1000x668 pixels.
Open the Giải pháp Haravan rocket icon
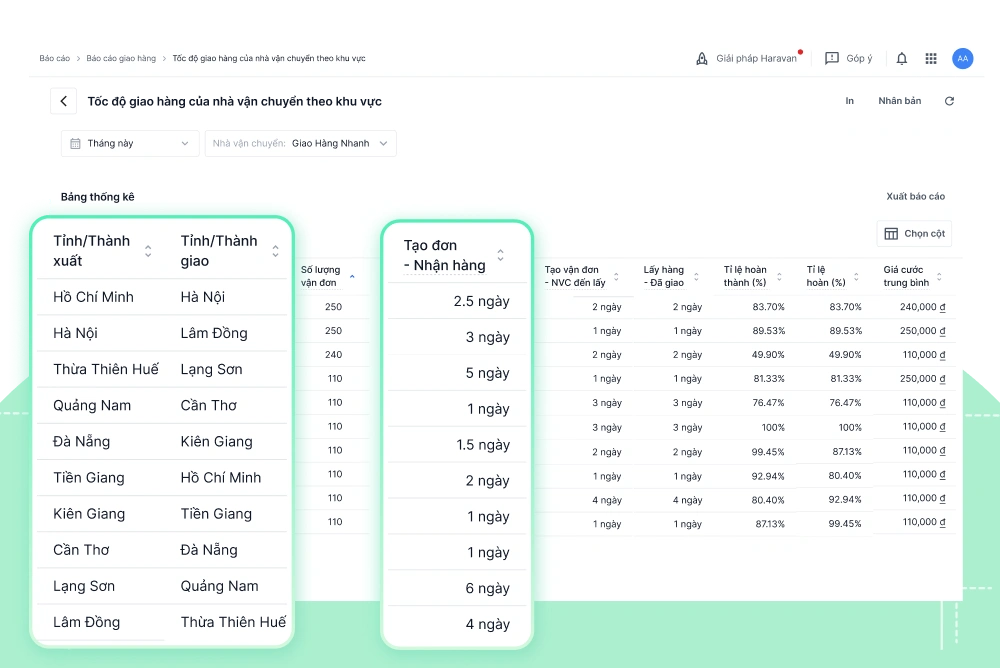[x=702, y=59]
